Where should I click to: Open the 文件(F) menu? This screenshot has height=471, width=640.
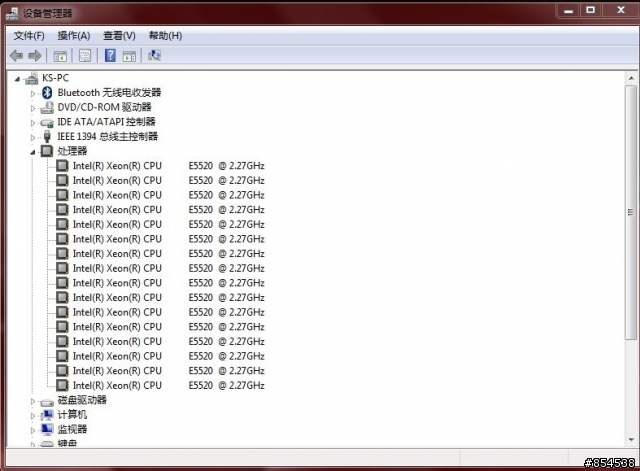pyautogui.click(x=29, y=36)
